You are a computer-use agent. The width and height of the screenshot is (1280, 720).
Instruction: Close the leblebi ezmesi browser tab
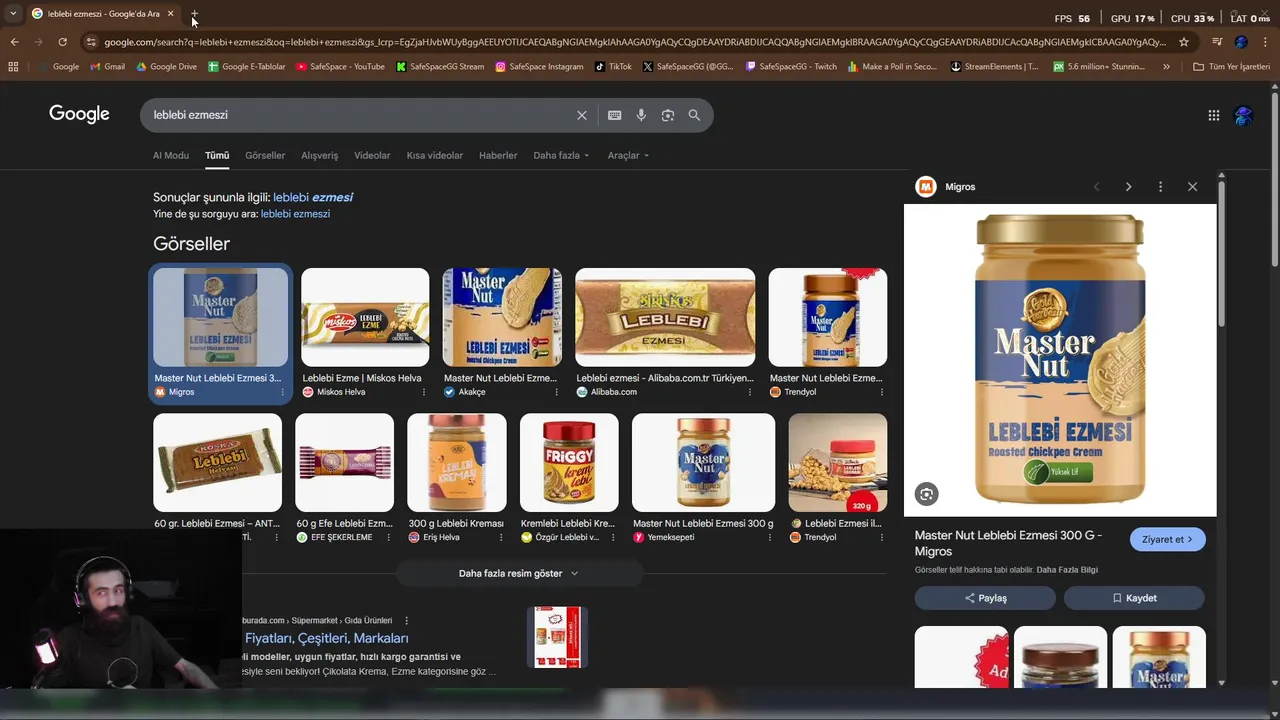point(170,14)
